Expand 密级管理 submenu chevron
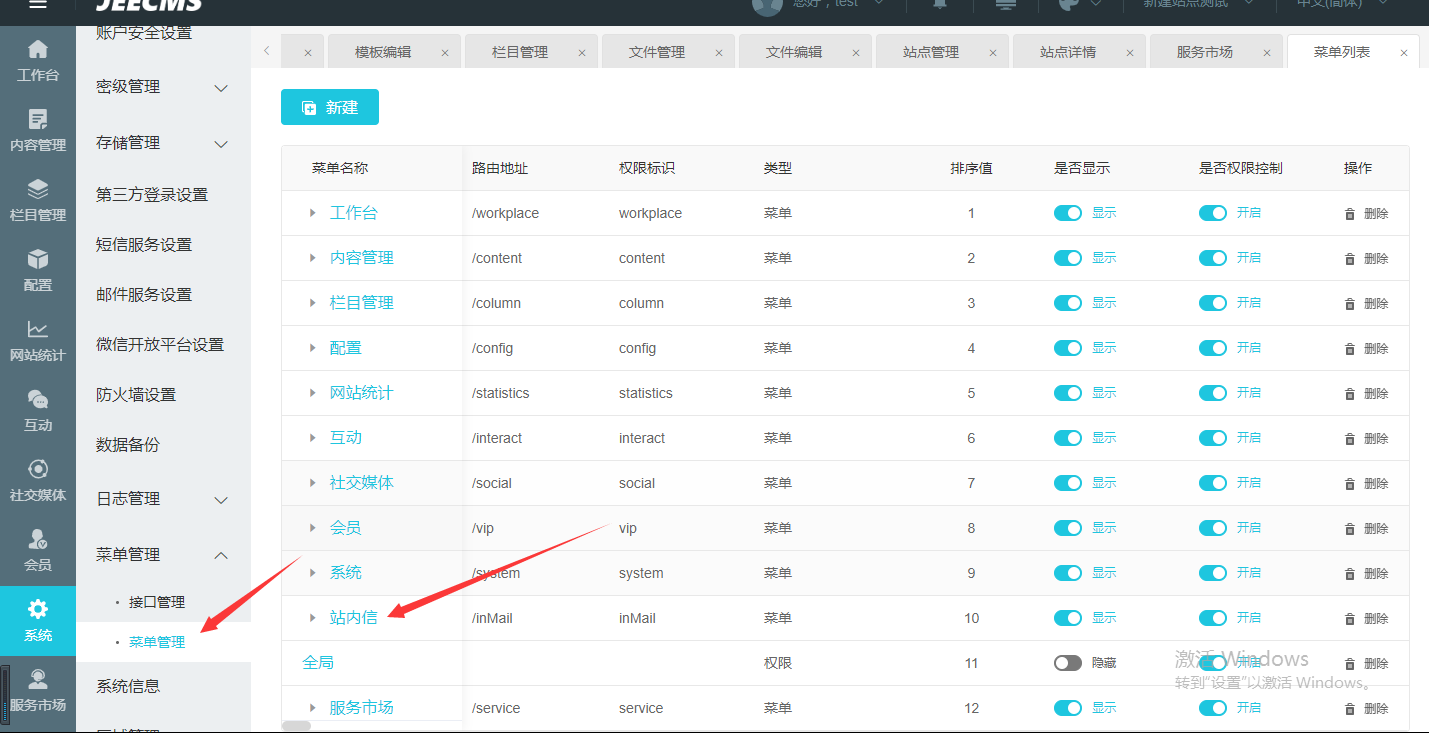 click(x=222, y=88)
